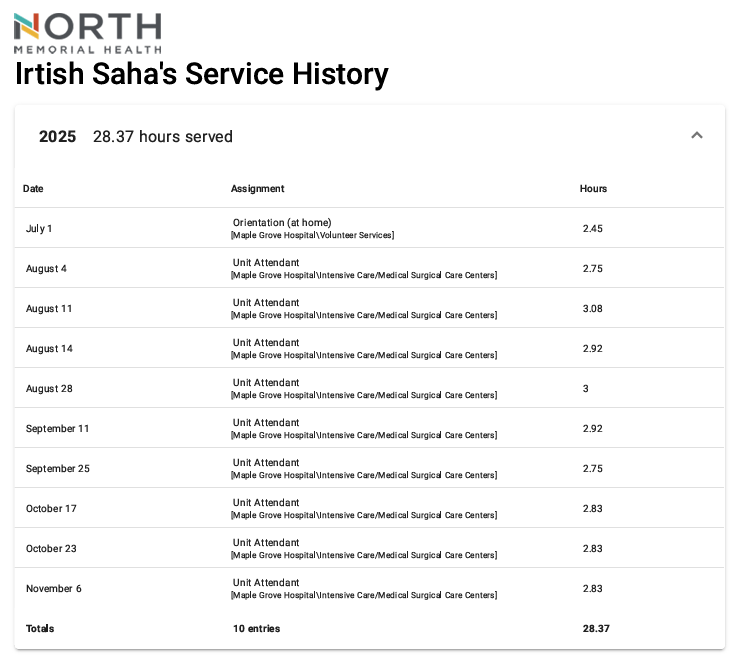Click the October 23 Unit Attendant assignment
Viewport: 743px width, 659px height.
coord(266,543)
